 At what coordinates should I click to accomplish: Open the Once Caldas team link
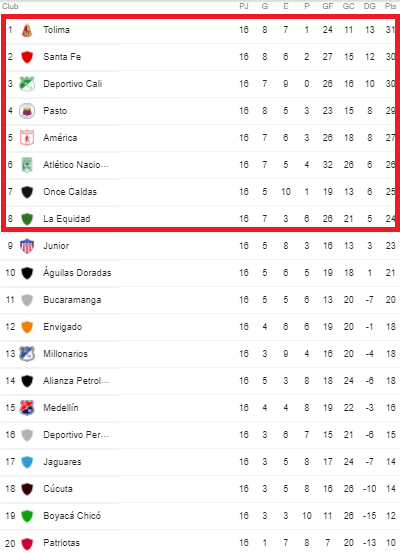tap(70, 192)
